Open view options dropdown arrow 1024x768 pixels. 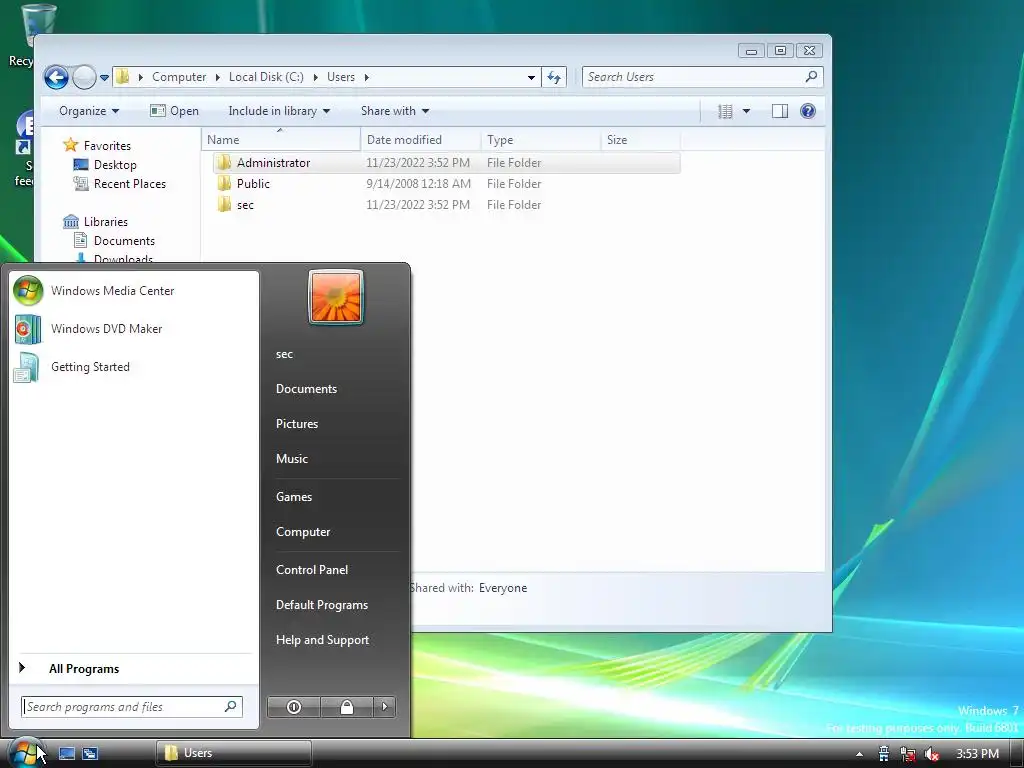point(746,112)
